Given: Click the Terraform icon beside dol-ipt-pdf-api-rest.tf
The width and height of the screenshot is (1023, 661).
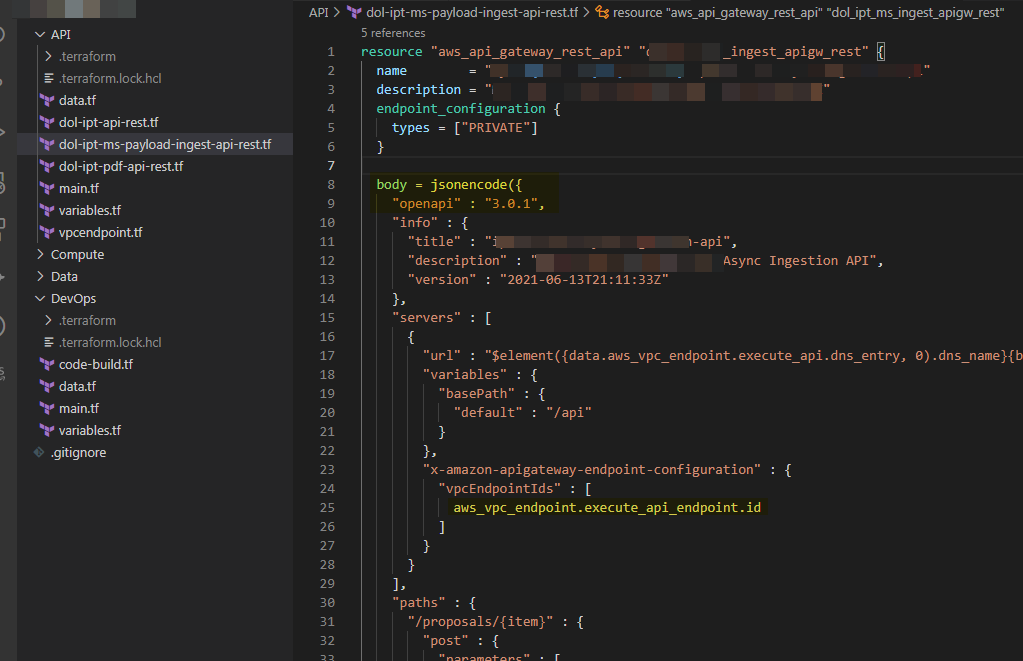Looking at the screenshot, I should (47, 166).
